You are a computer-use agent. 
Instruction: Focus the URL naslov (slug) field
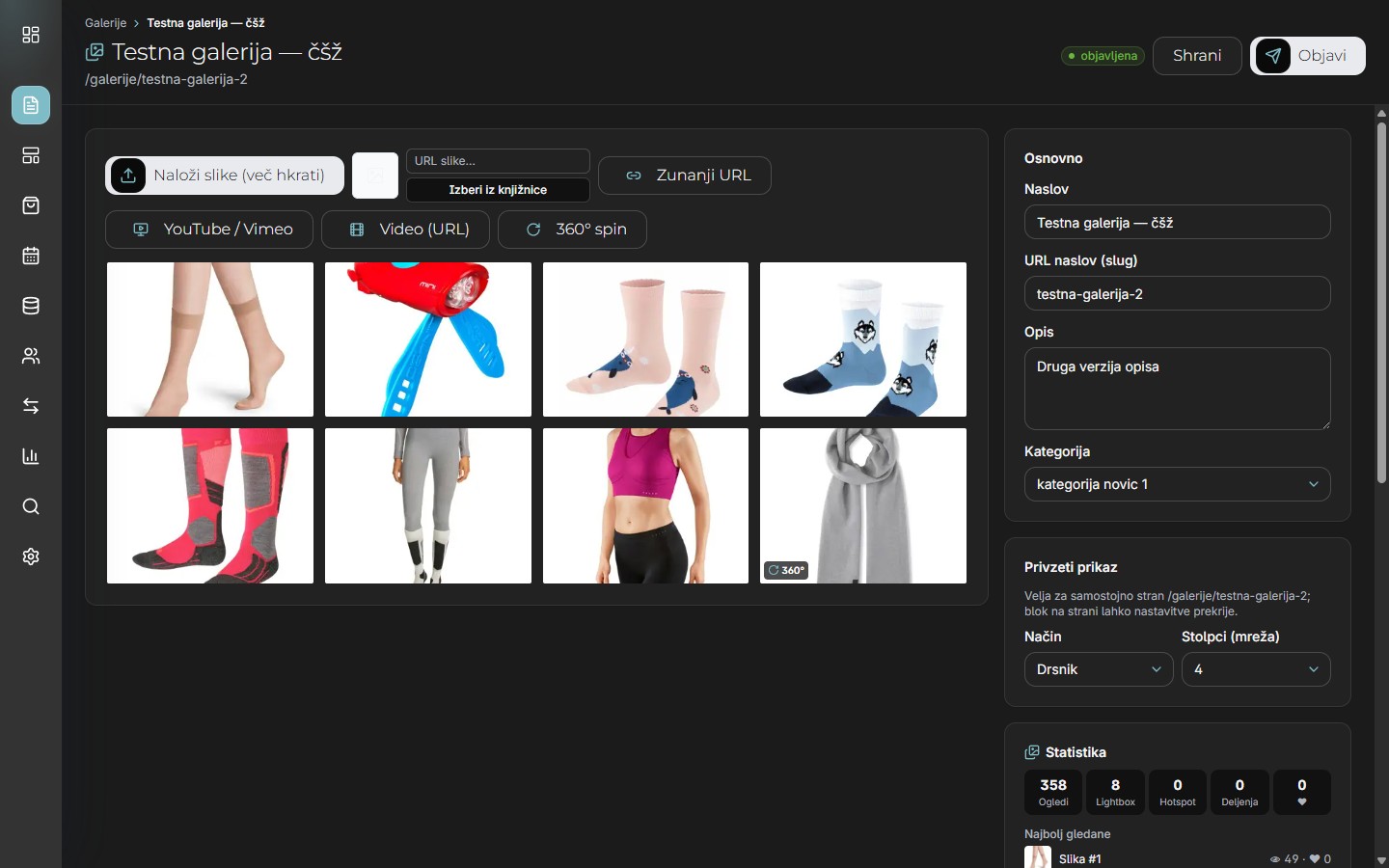coord(1177,293)
